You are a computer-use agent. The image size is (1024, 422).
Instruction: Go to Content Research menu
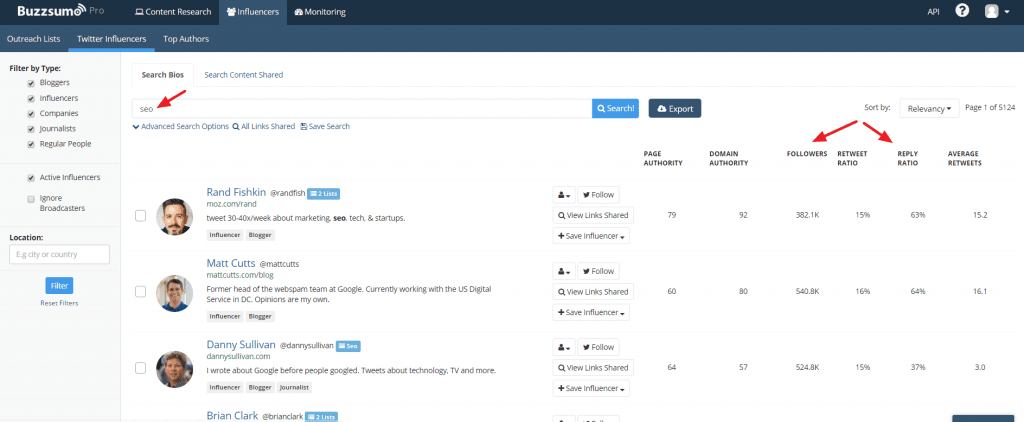pos(173,12)
